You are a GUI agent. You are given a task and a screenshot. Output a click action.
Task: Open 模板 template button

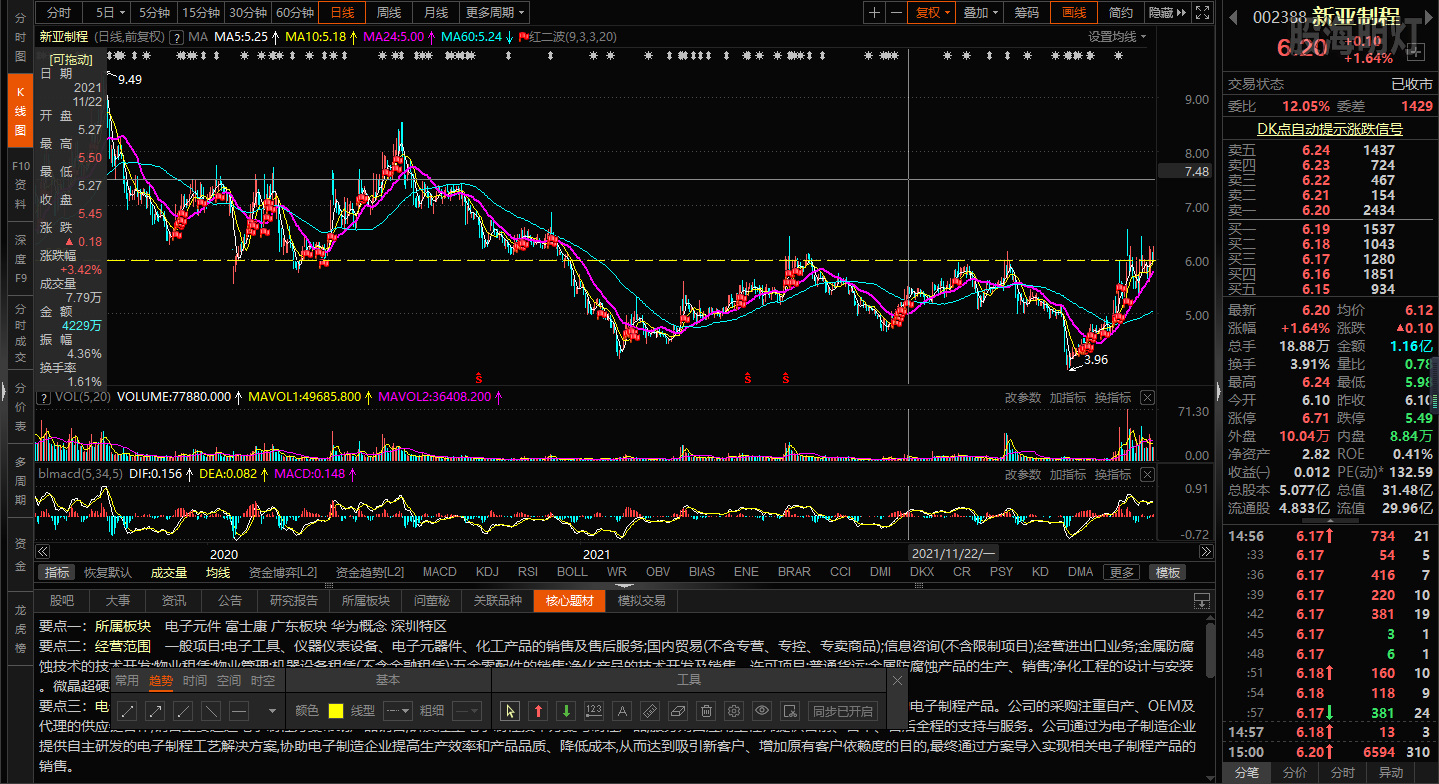pyautogui.click(x=1167, y=573)
